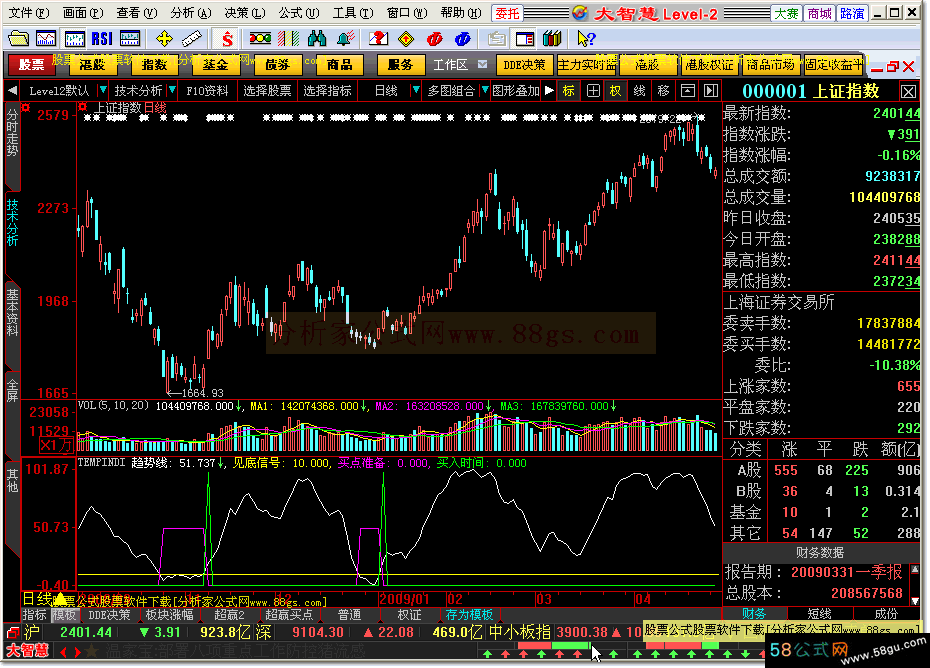Open the 工具(T) menu
This screenshot has width=930, height=668.
tap(352, 12)
